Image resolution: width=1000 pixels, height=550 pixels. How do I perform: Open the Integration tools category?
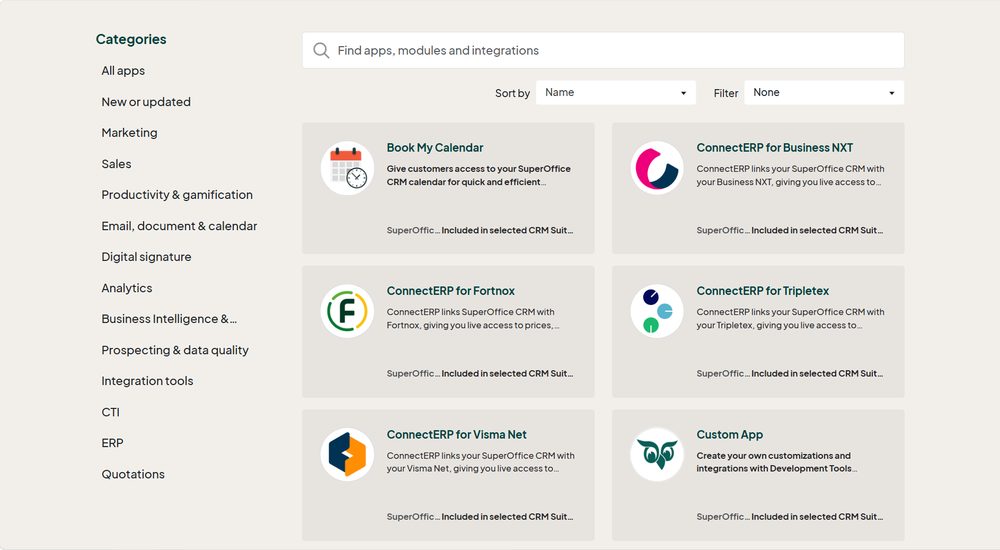click(x=147, y=381)
